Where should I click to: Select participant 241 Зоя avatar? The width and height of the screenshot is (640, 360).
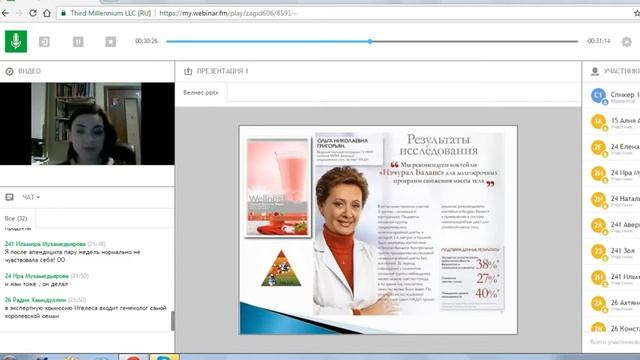(598, 251)
